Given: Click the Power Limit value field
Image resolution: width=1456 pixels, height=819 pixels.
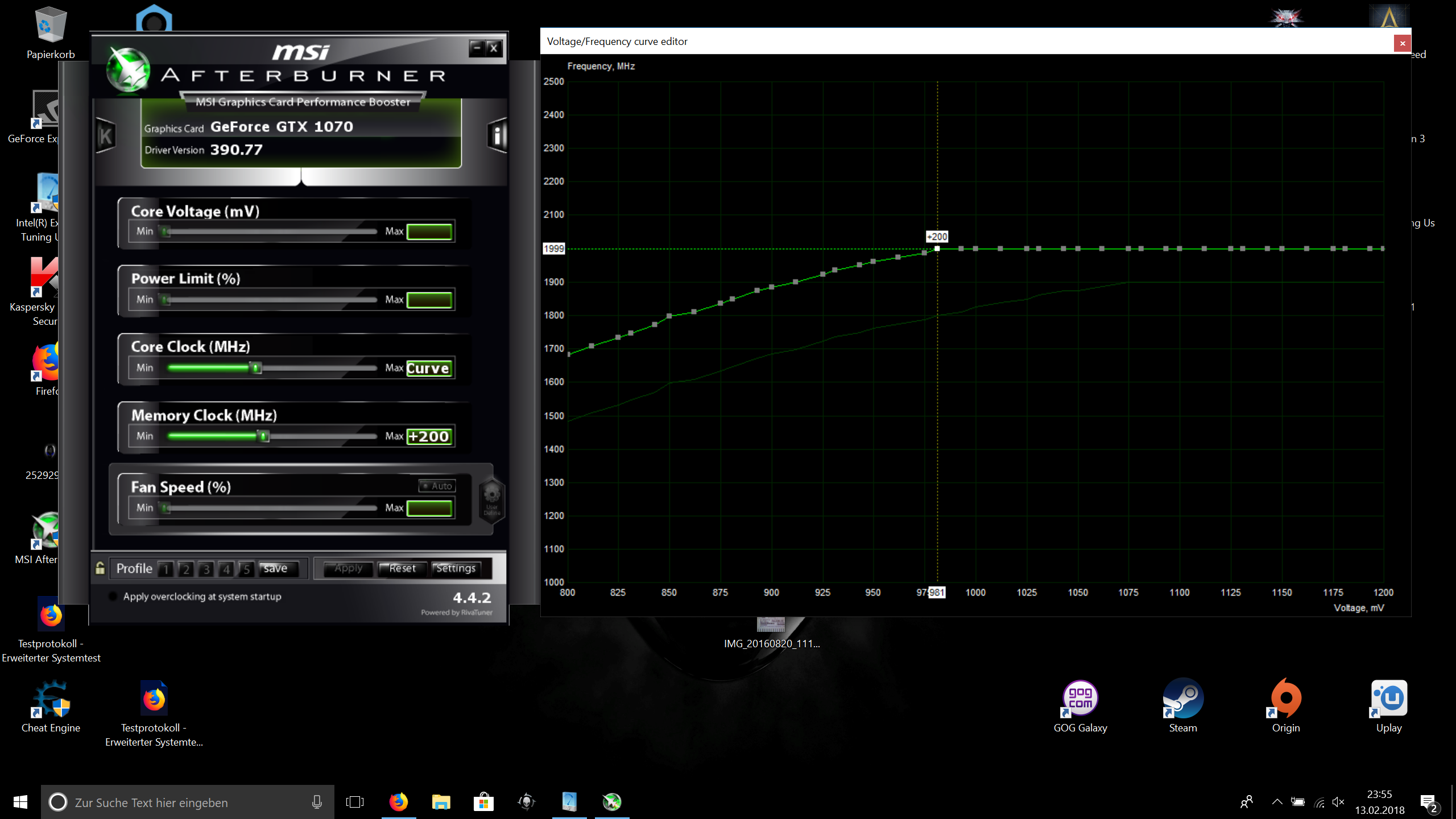Looking at the screenshot, I should 430,300.
